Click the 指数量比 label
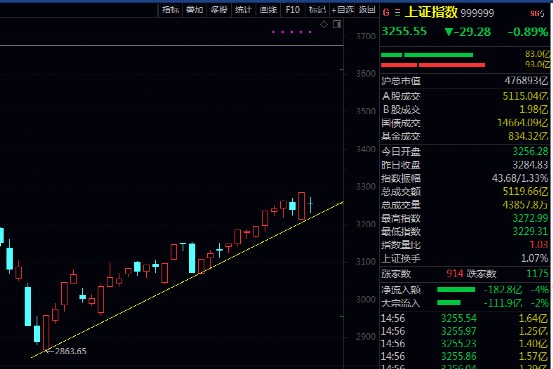Viewport: 553px width, 369px height. (401, 245)
